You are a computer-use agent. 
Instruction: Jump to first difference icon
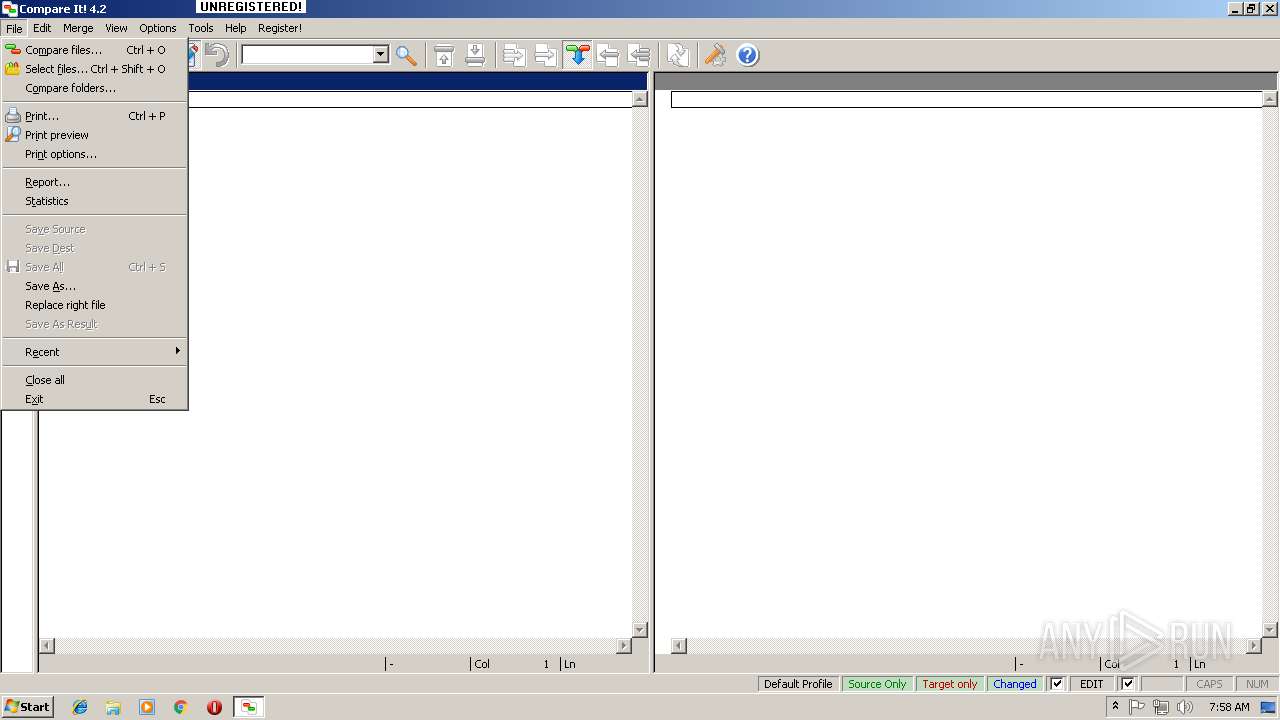click(444, 55)
